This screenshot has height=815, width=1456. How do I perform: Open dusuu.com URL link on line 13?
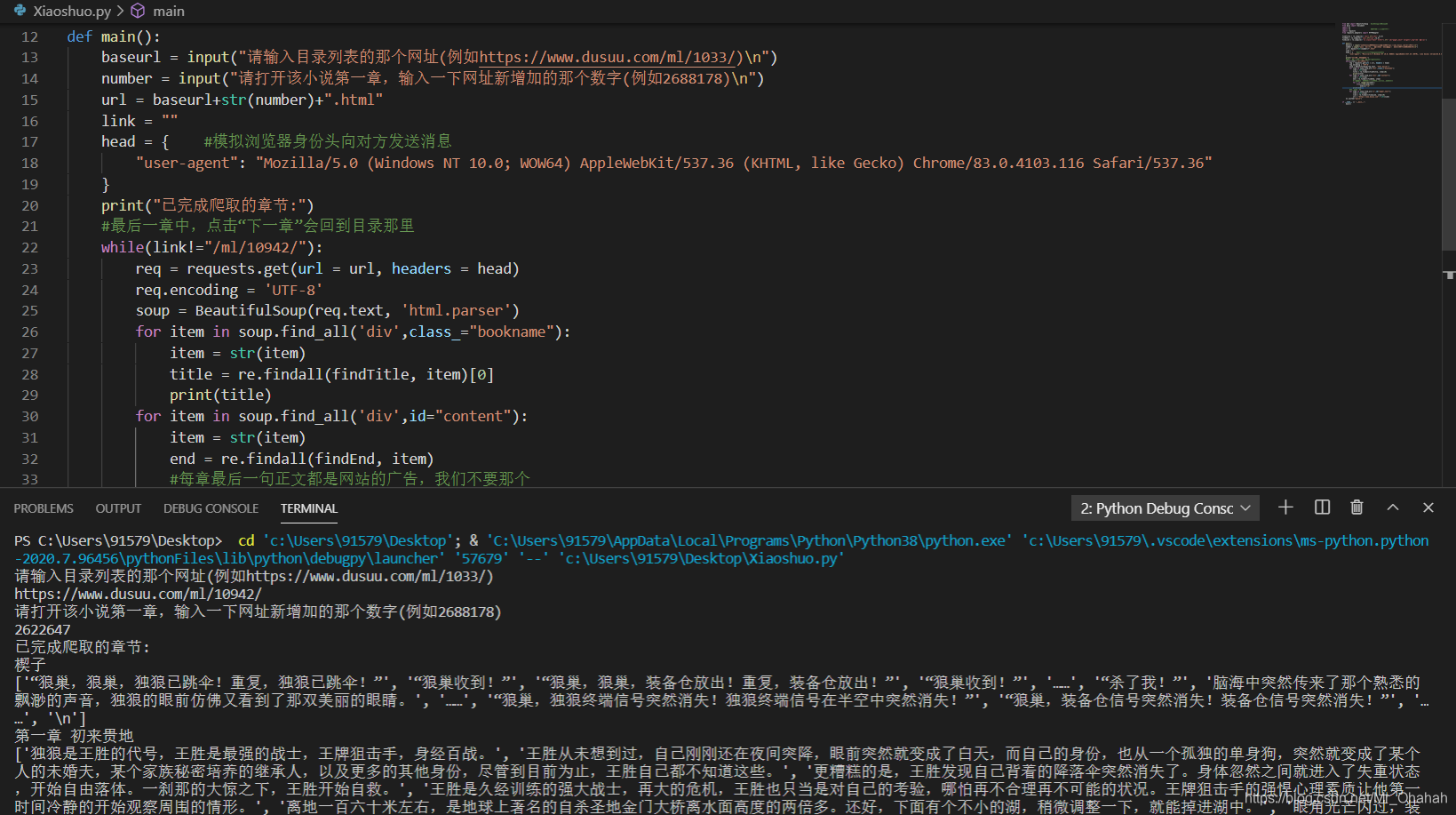(x=612, y=57)
